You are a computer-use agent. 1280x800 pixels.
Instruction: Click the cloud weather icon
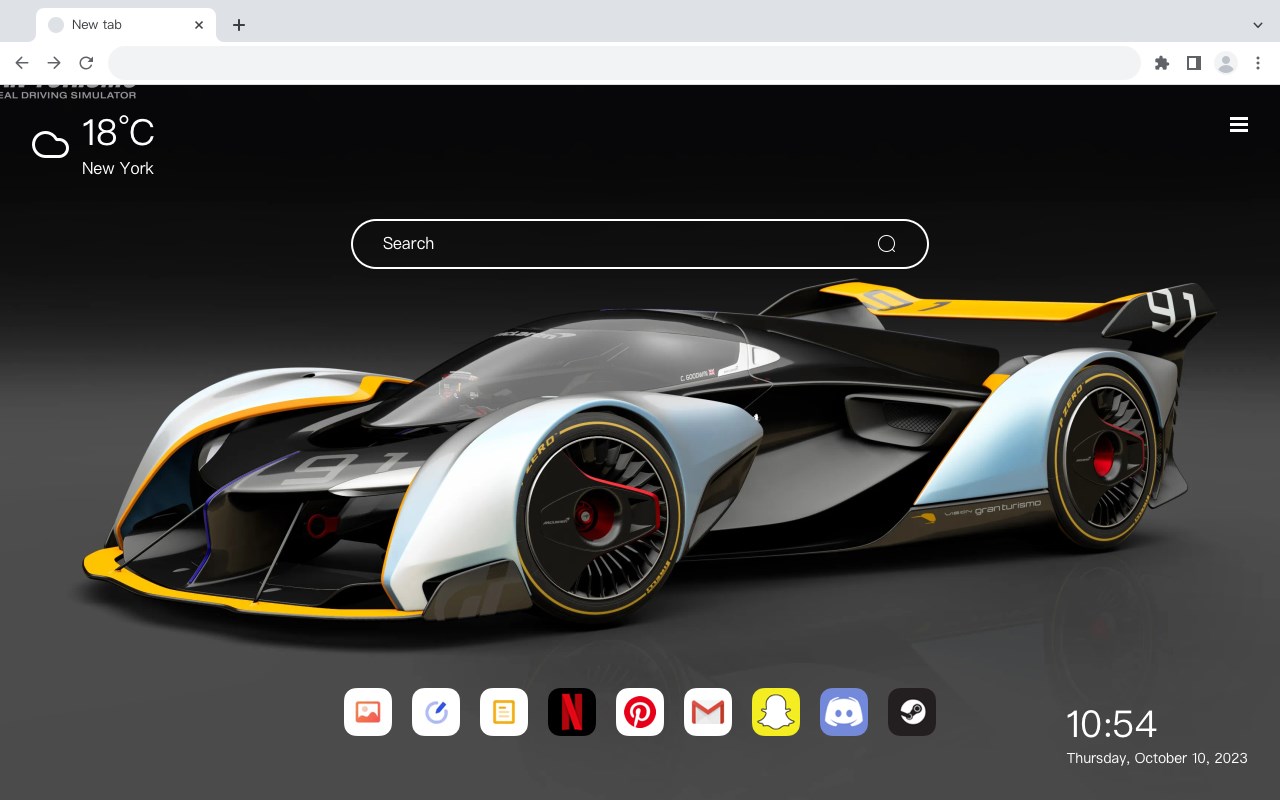coord(50,145)
